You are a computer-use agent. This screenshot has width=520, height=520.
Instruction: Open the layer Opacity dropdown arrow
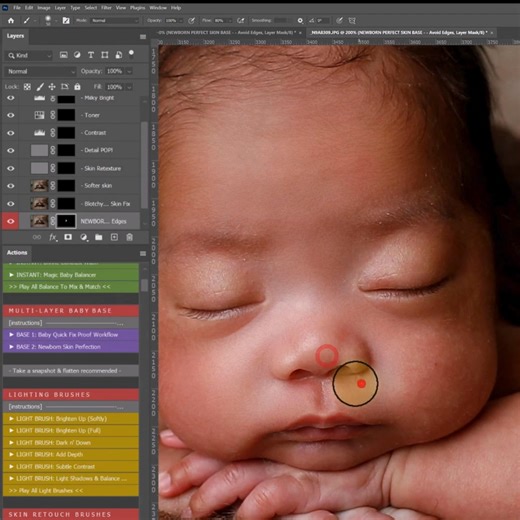tap(129, 71)
